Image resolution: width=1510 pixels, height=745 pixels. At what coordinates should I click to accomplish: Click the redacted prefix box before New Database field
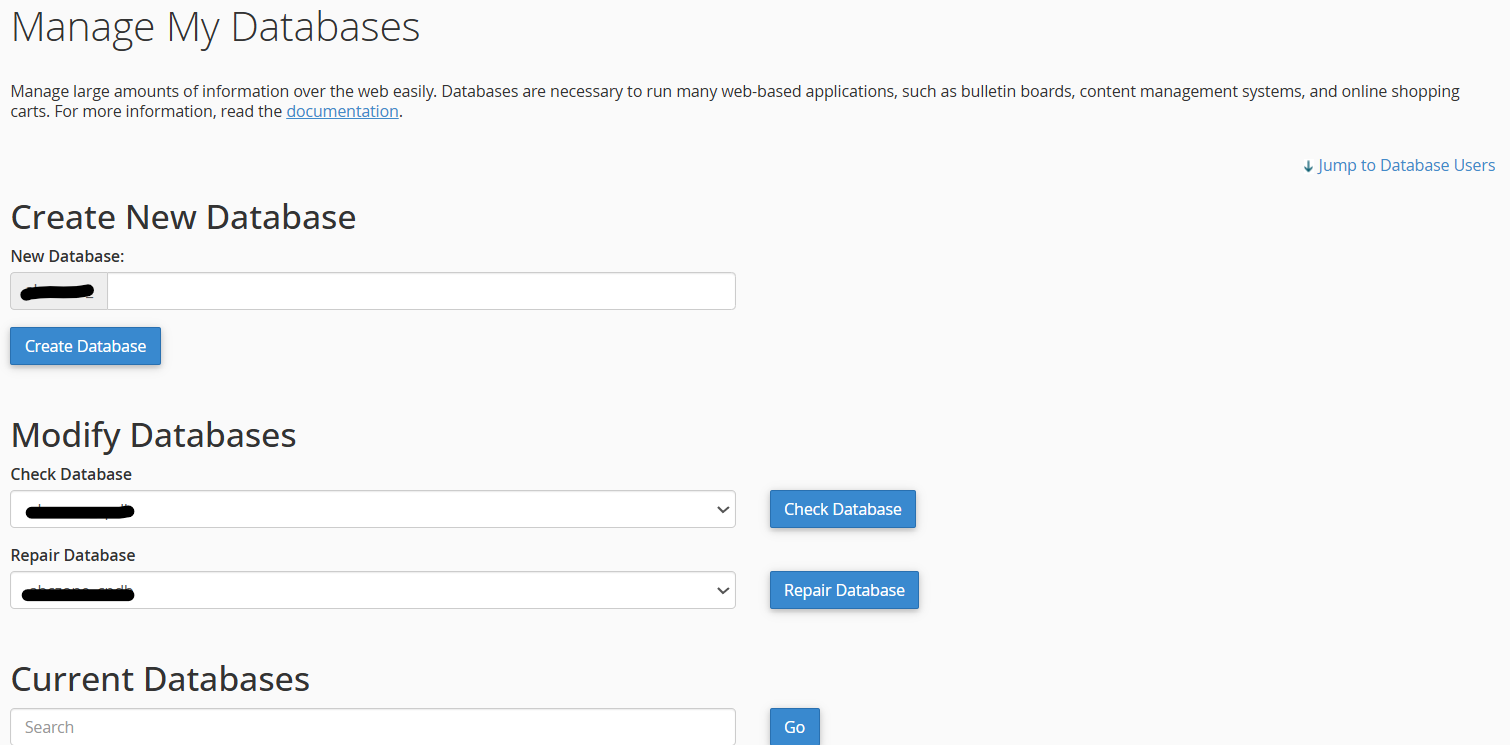59,291
